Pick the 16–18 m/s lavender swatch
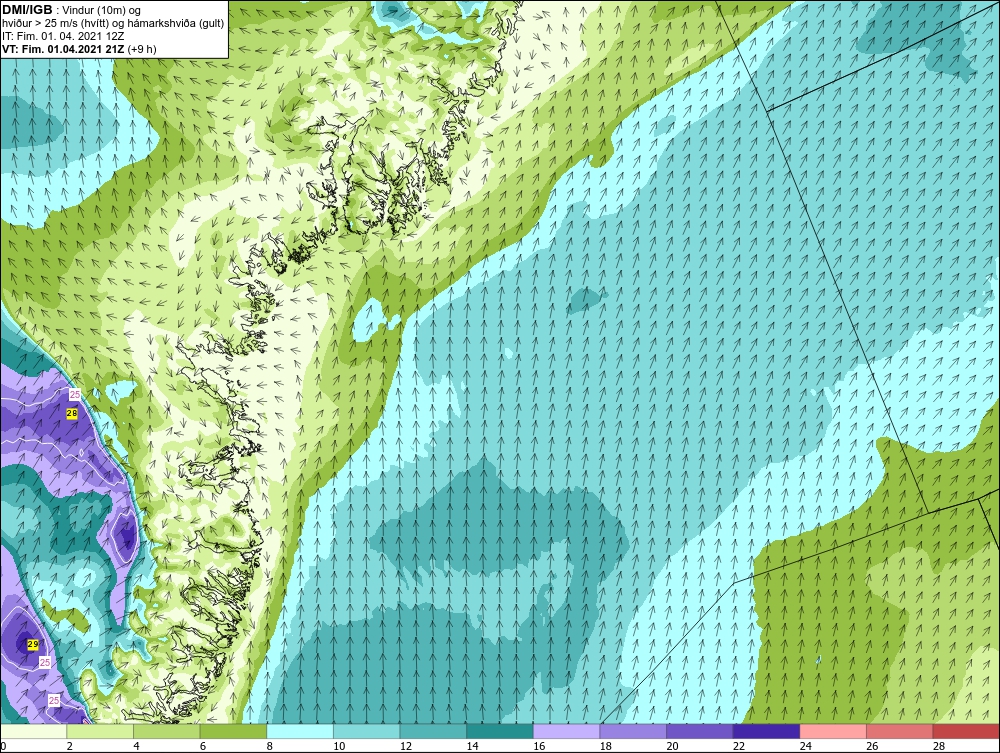The image size is (1000, 753). coord(566,731)
